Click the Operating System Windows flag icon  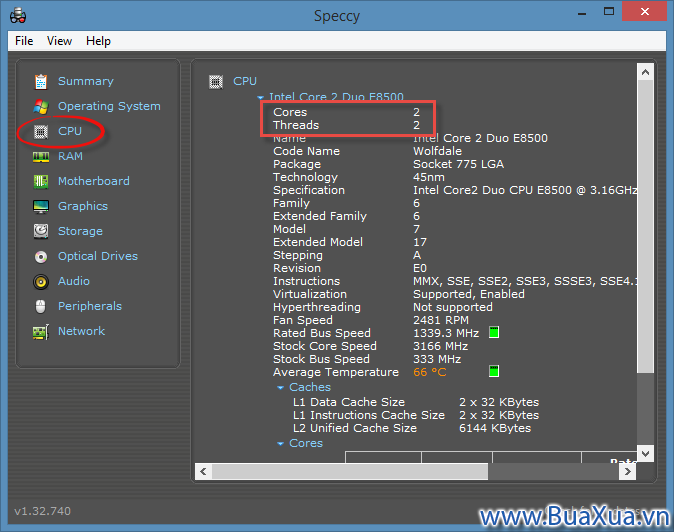41,107
